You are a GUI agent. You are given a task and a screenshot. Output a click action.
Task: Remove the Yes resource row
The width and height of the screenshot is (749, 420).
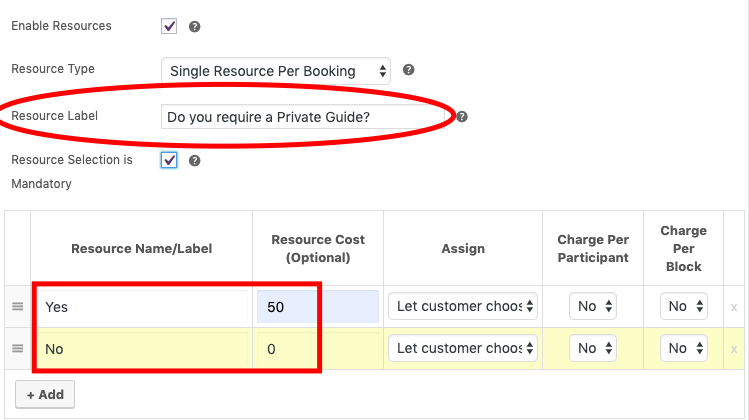(734, 307)
